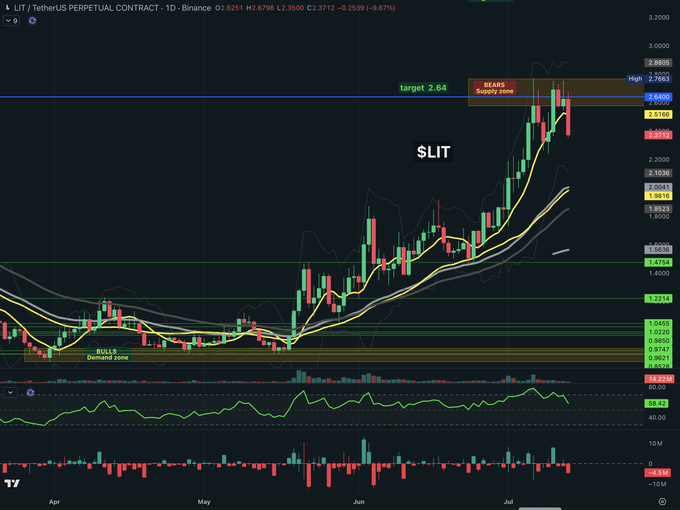Click the red −4.5 M value label
Screen dimensions: 680x510
[657, 473]
